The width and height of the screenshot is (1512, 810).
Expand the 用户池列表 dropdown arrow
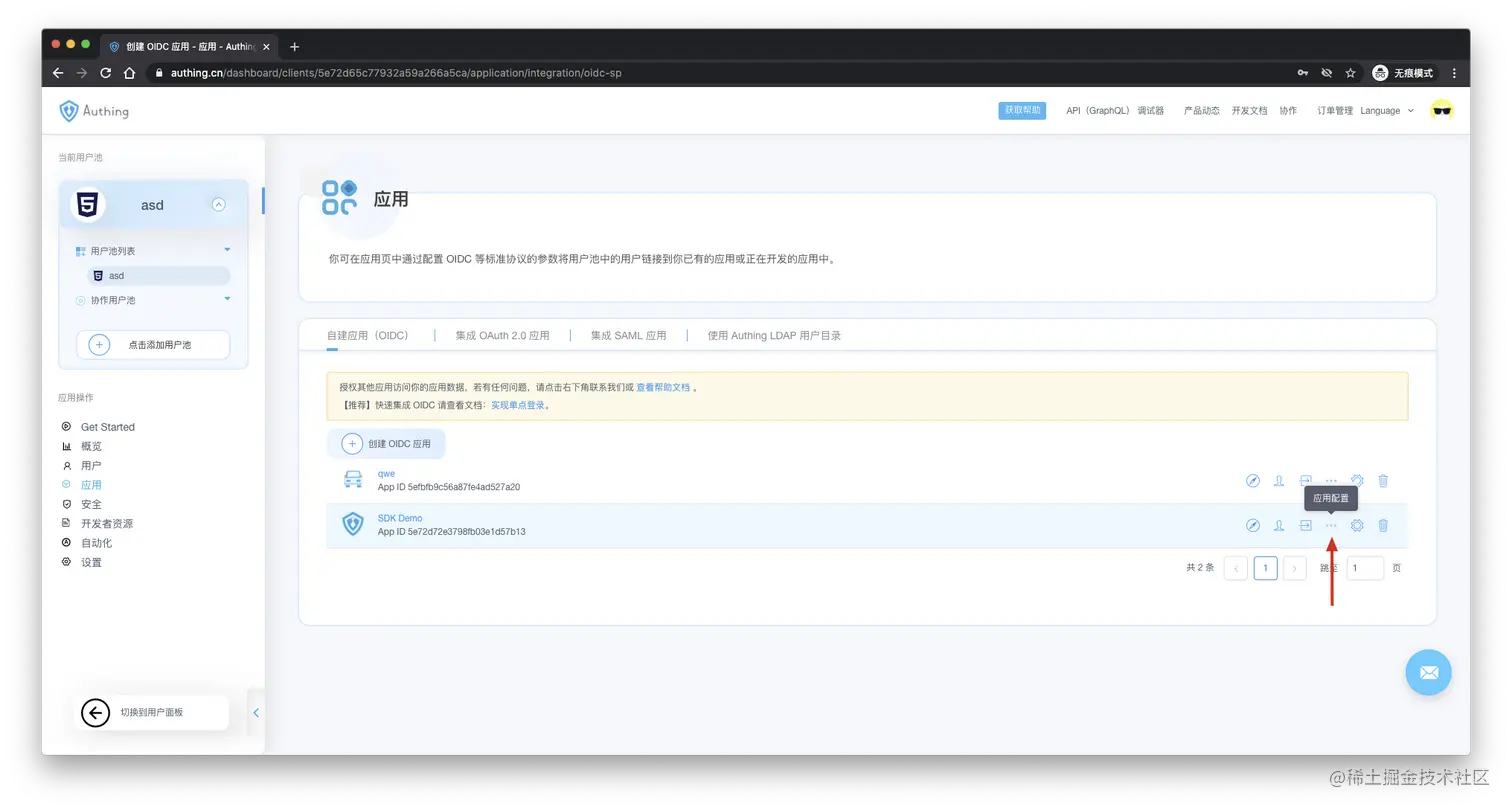tap(227, 249)
